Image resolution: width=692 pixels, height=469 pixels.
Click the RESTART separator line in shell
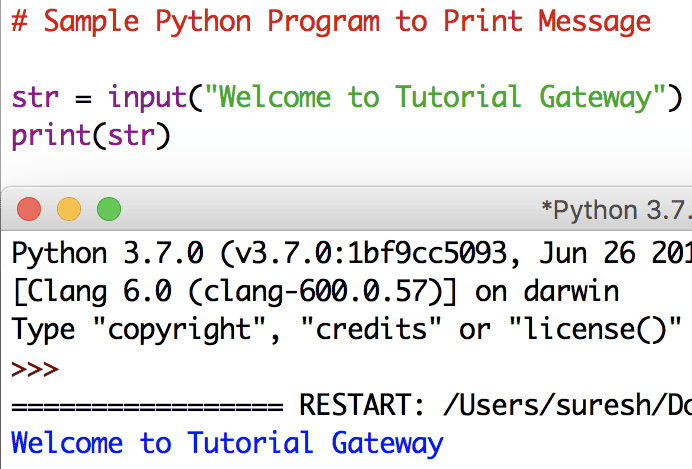(350, 406)
